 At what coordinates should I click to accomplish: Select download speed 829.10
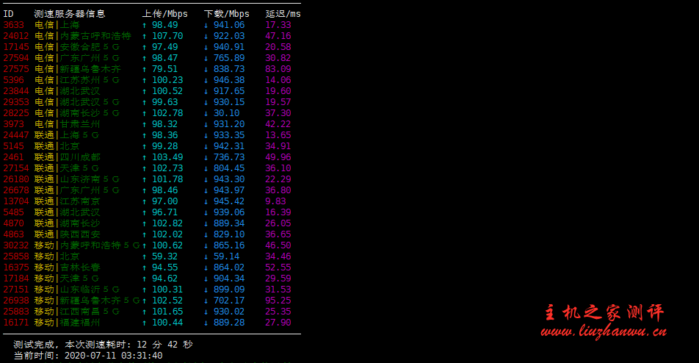tap(229, 234)
